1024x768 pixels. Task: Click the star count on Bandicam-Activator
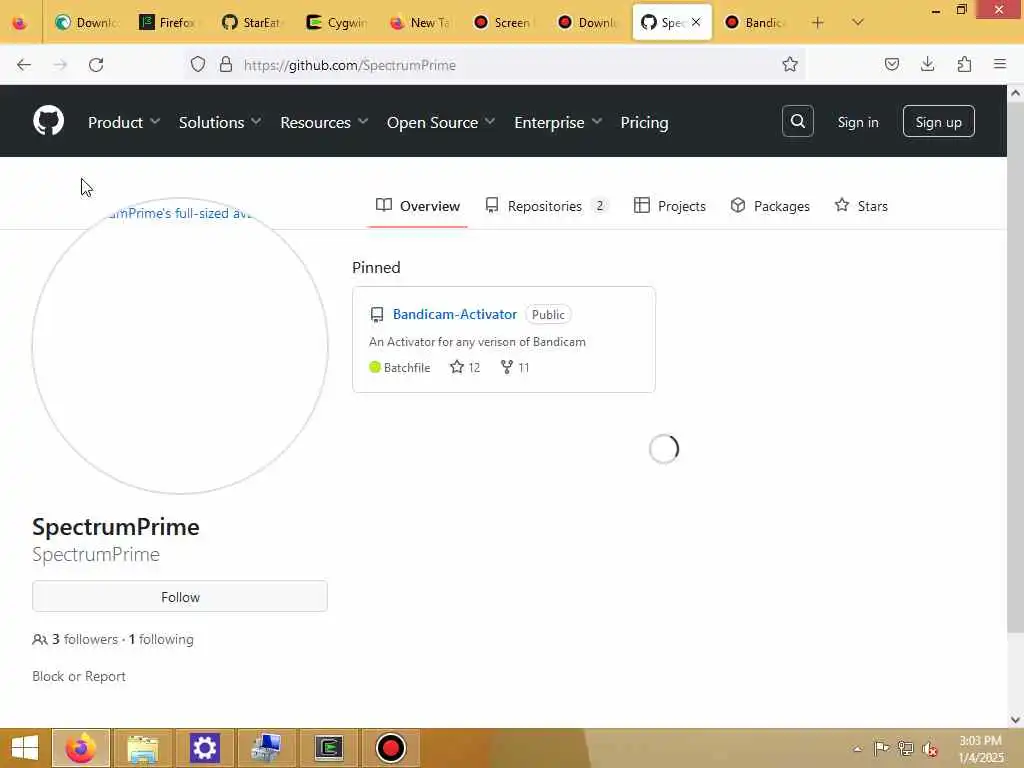click(x=465, y=368)
